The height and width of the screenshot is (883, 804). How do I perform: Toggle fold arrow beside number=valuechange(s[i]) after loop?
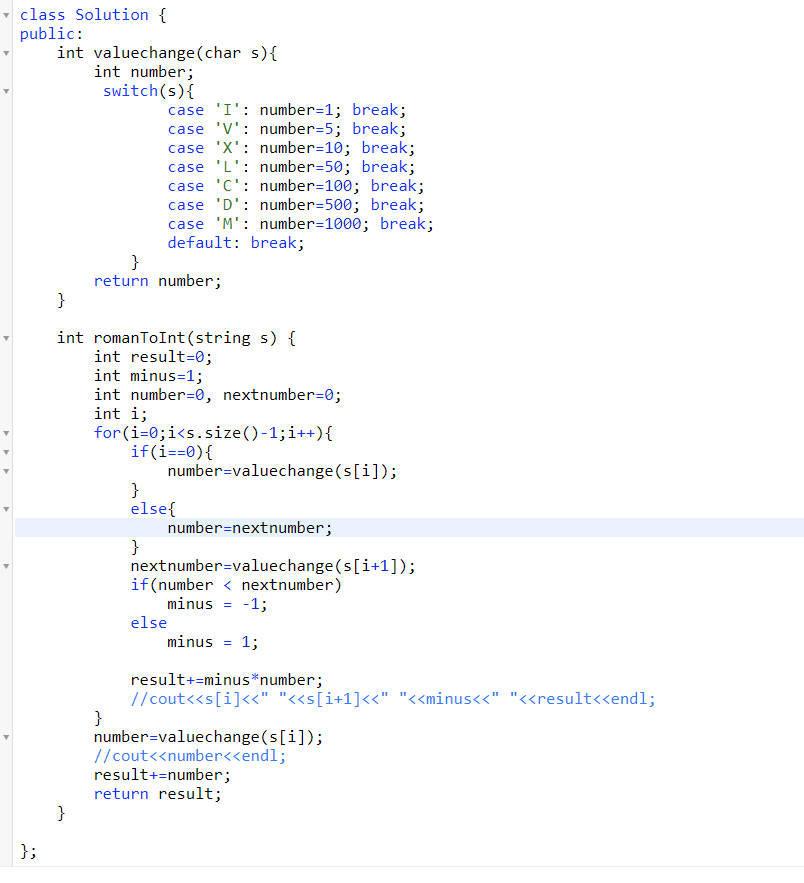6,738
